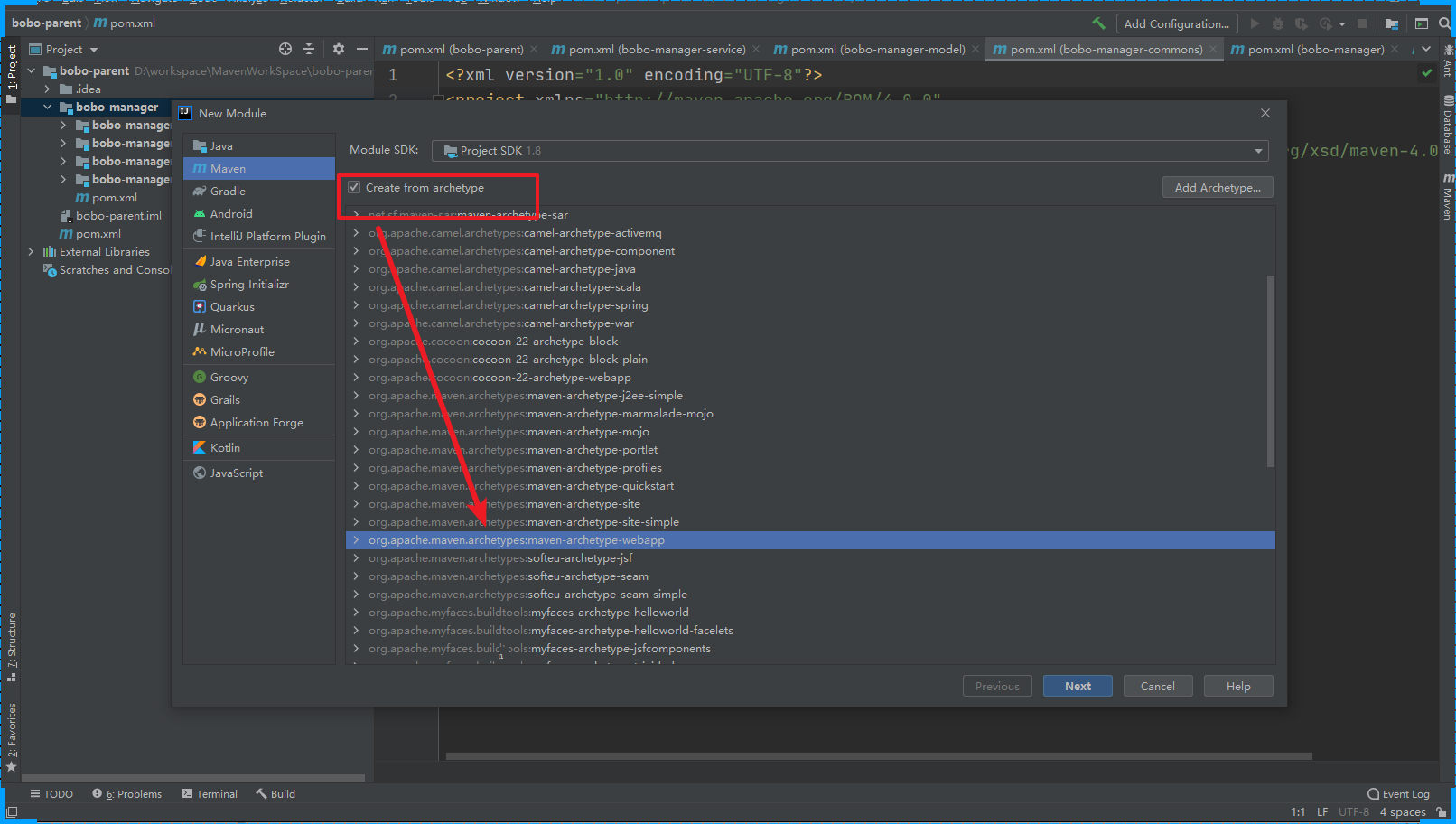Open the TODO tool window

pyautogui.click(x=51, y=794)
